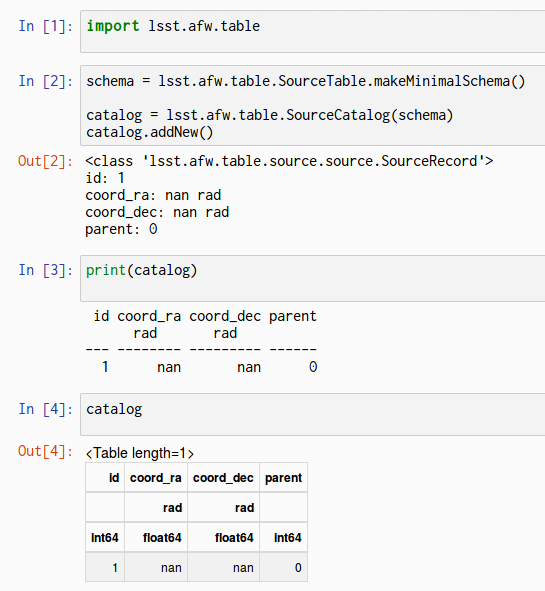The height and width of the screenshot is (591, 545).
Task: Click the 'float64' dtype cell under coord_dec
Action: point(223,537)
